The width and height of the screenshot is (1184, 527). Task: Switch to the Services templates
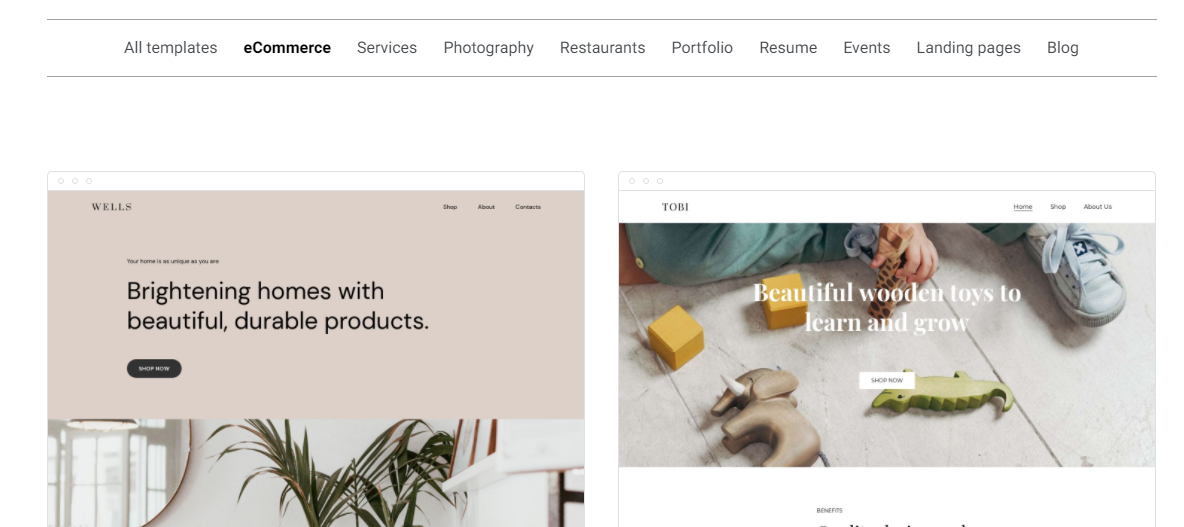click(387, 48)
